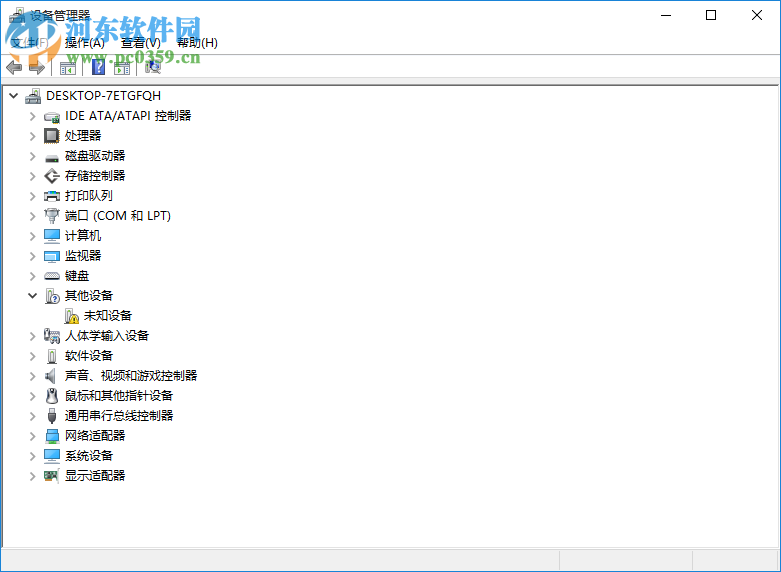Click the 显示适配器 graphics card icon
The image size is (781, 572).
pos(51,476)
